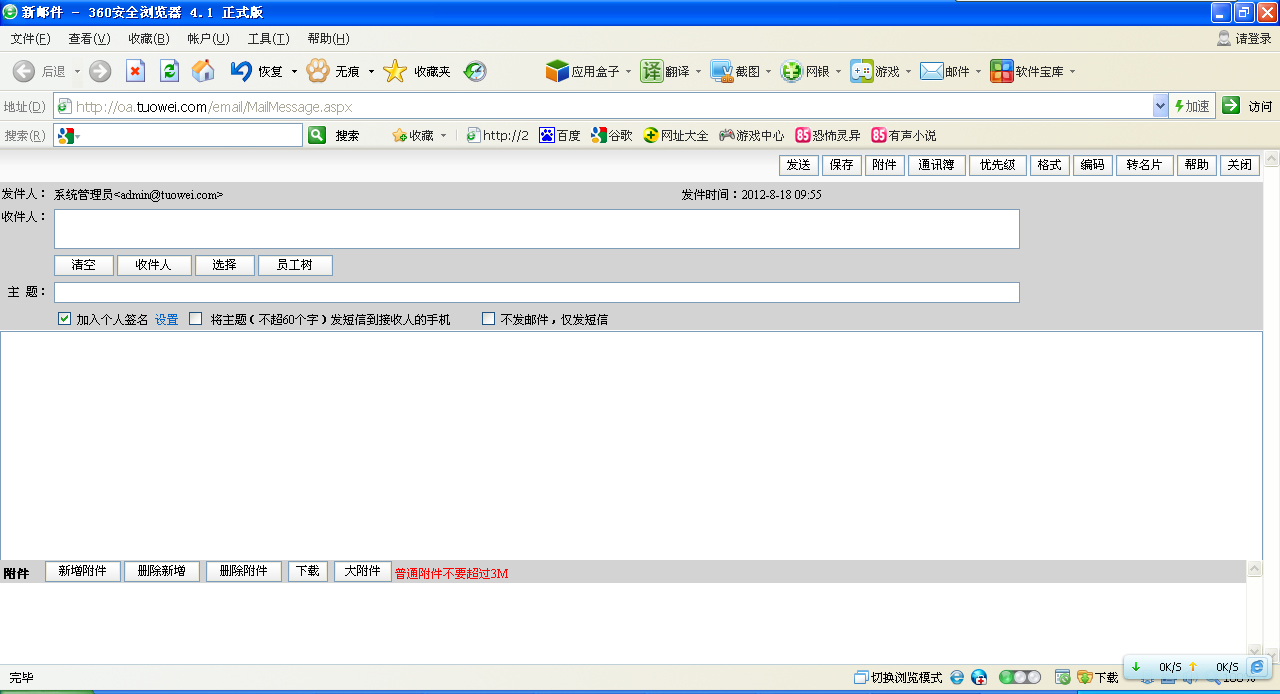Click the green search magnifier icon

point(317,135)
